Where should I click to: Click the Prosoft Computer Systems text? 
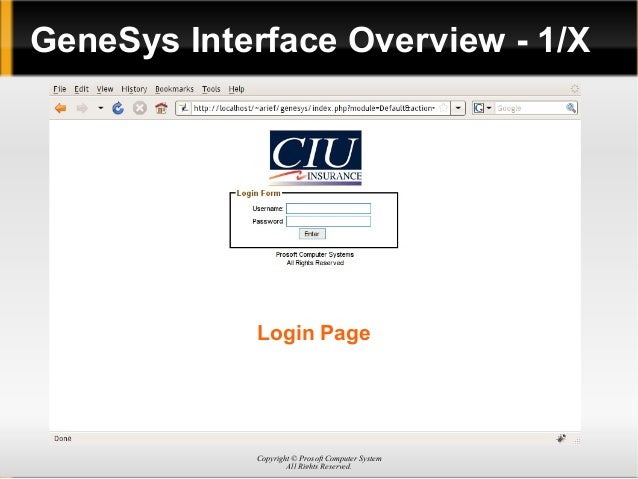pos(315,255)
